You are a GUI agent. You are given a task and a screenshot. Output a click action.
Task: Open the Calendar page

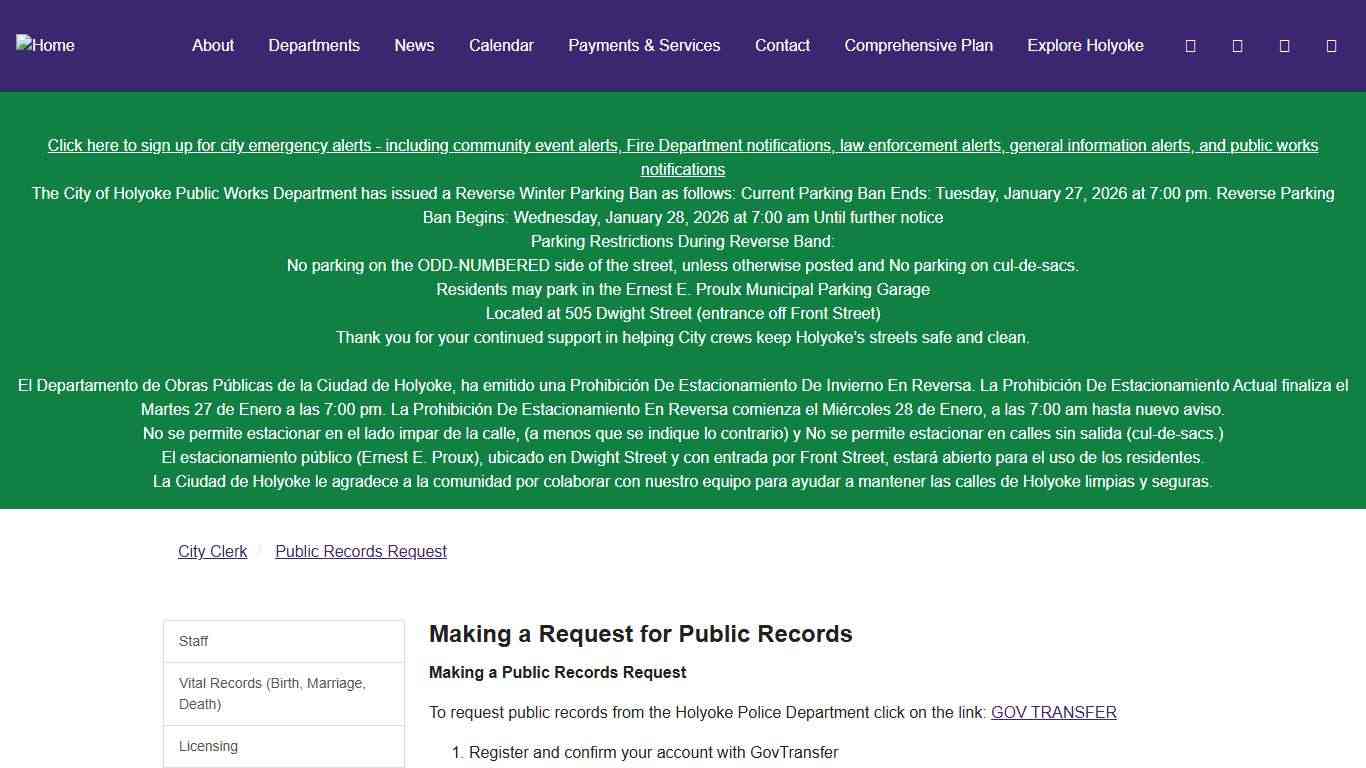[x=501, y=45]
